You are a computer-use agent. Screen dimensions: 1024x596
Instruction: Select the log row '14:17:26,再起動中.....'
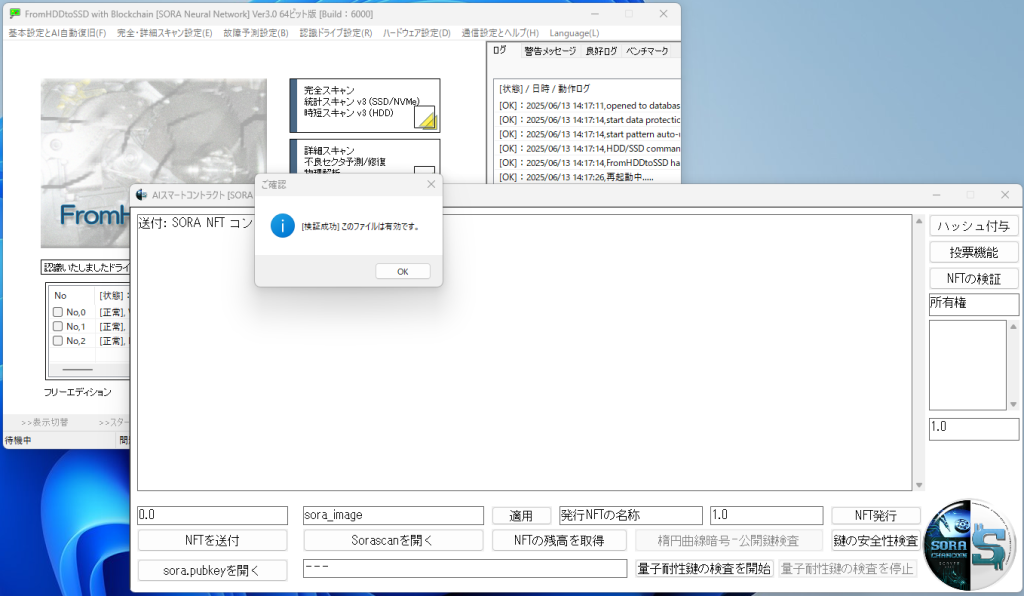pos(576,178)
